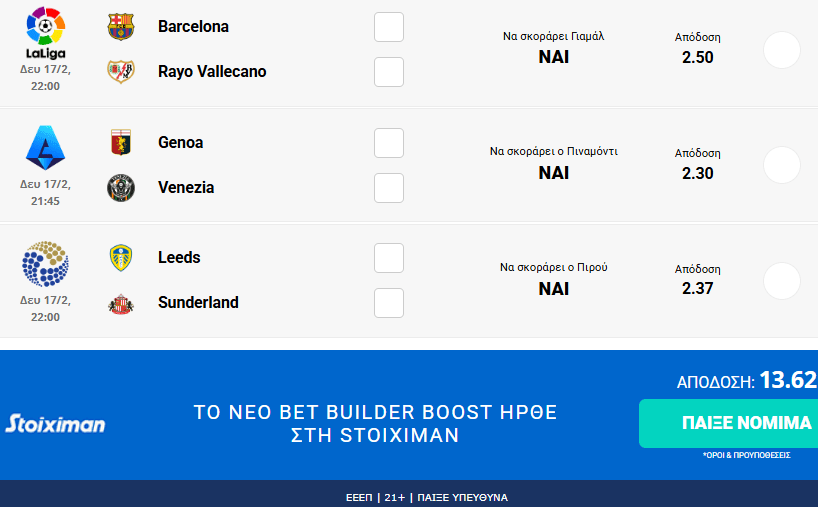
Task: Click the Stoiximan logo in the banner
Action: point(55,424)
